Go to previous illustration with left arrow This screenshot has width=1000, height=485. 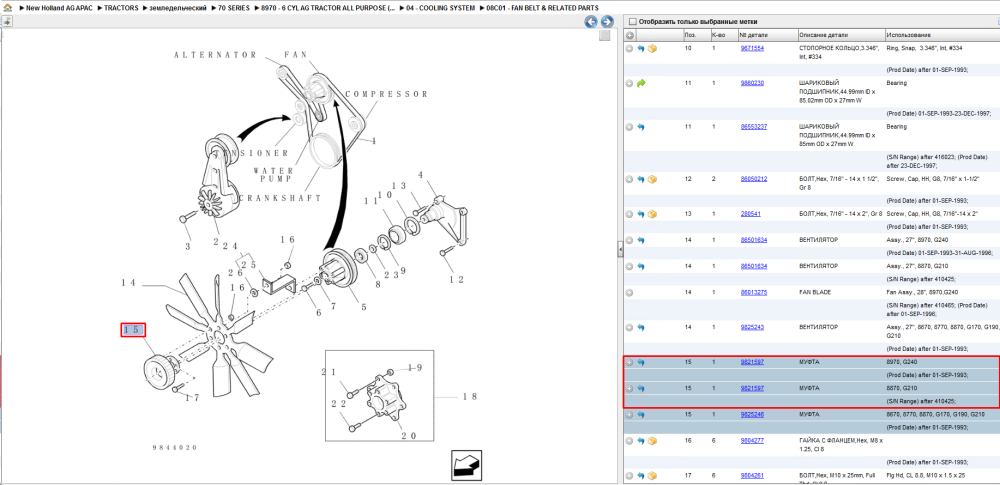(591, 22)
